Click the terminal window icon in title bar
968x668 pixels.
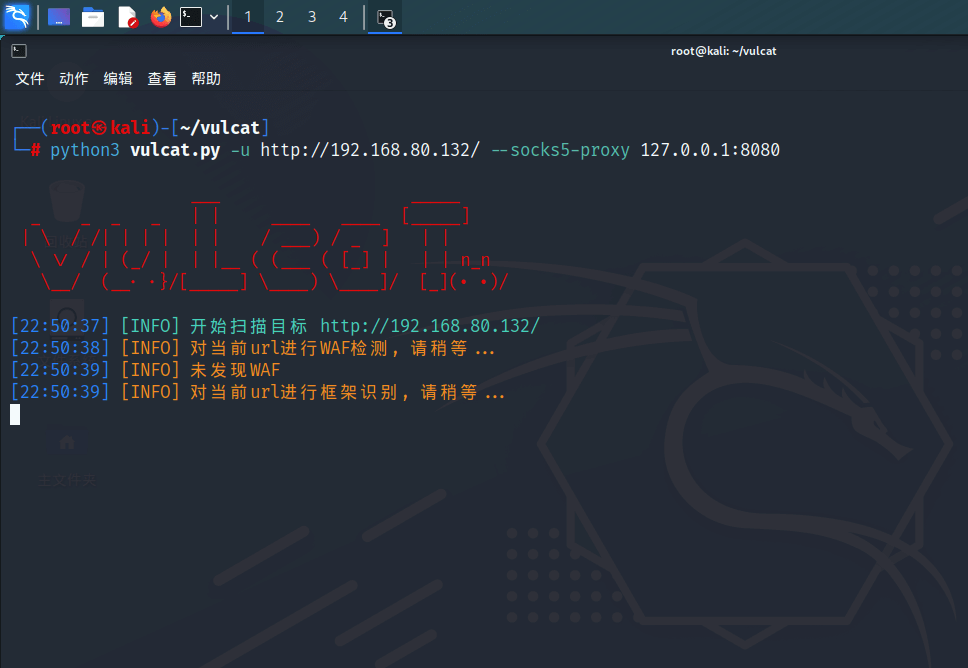(x=19, y=51)
